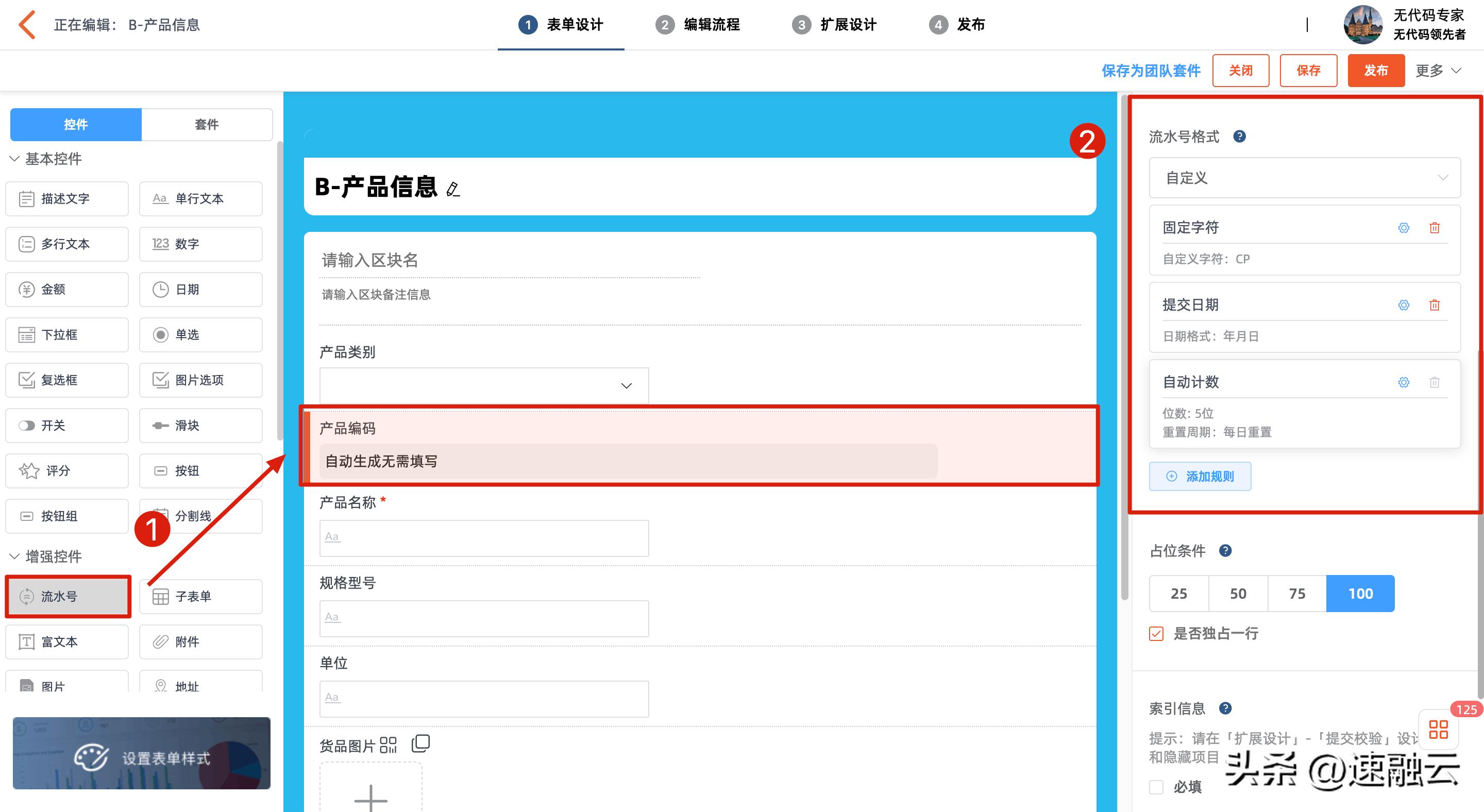
Task: Select the 流水号 control in 增强控件
Action: [68, 596]
